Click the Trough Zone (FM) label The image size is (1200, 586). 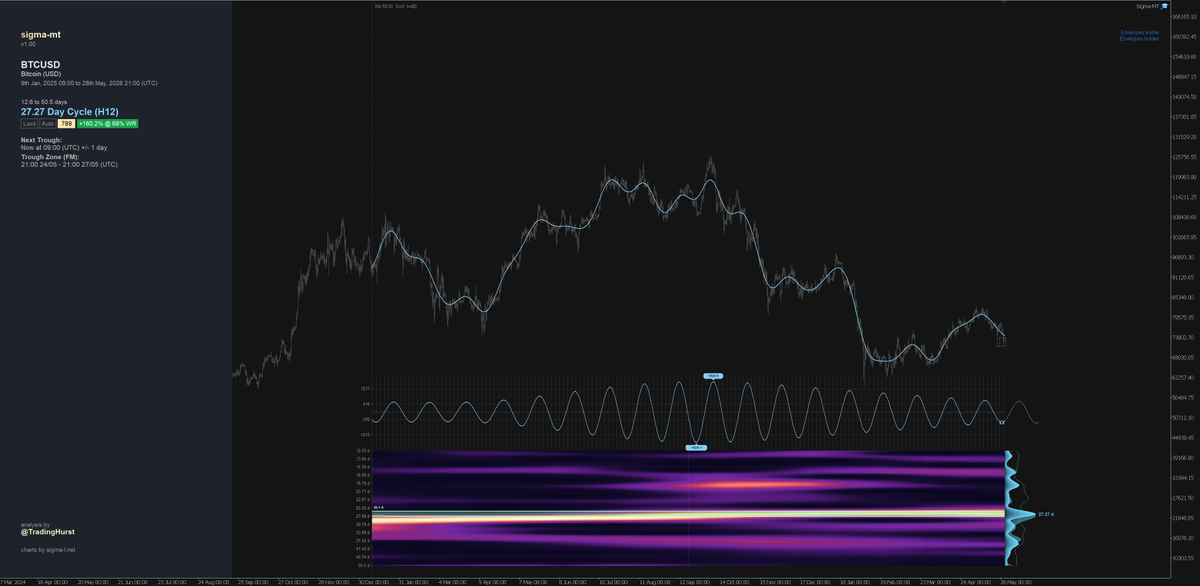click(51, 157)
